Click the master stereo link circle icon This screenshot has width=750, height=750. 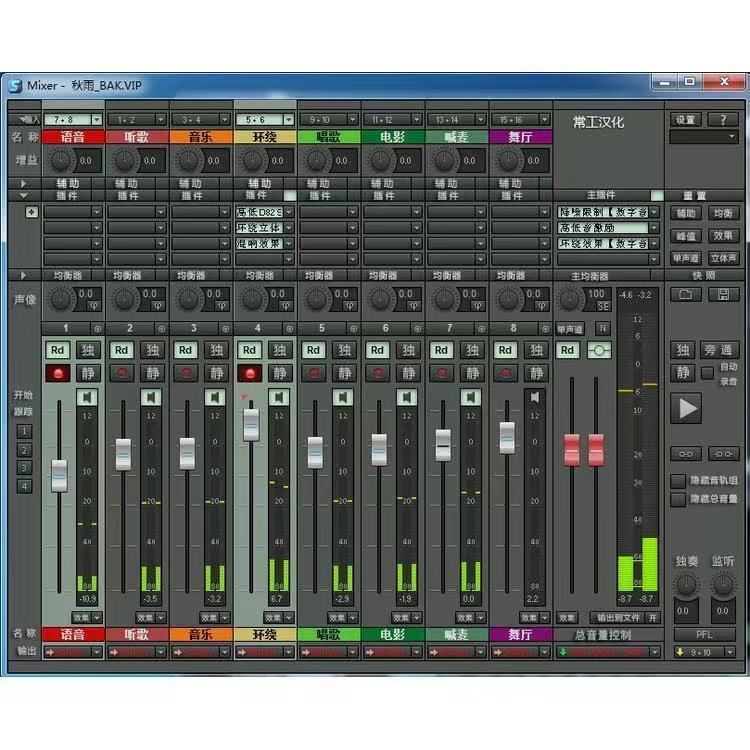[x=599, y=350]
